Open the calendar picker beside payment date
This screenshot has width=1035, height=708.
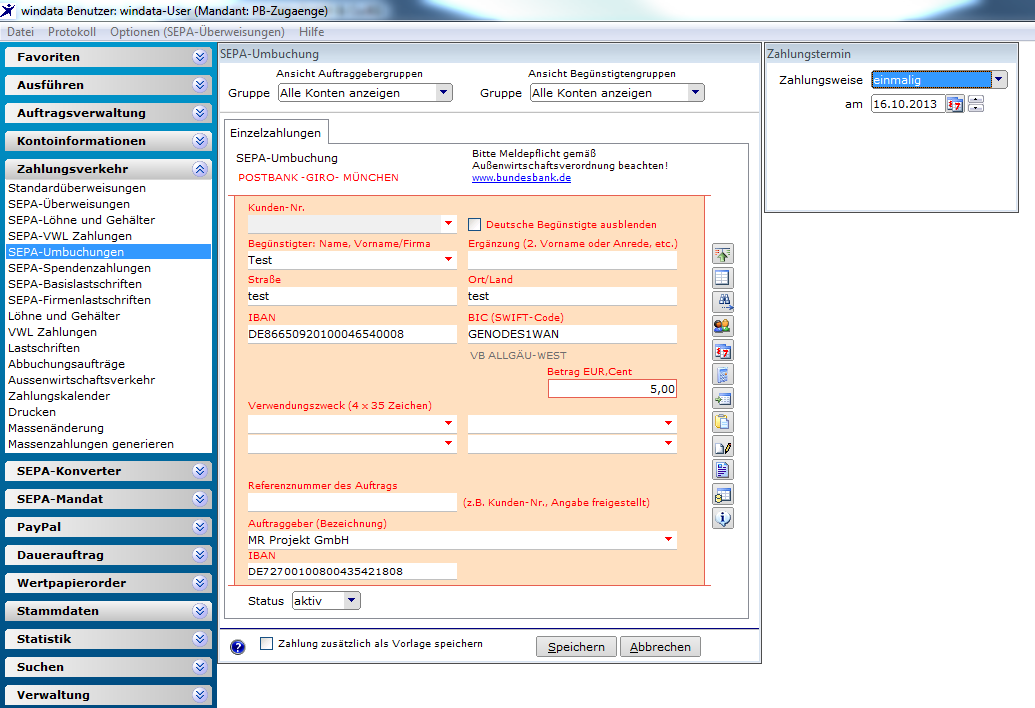click(954, 104)
